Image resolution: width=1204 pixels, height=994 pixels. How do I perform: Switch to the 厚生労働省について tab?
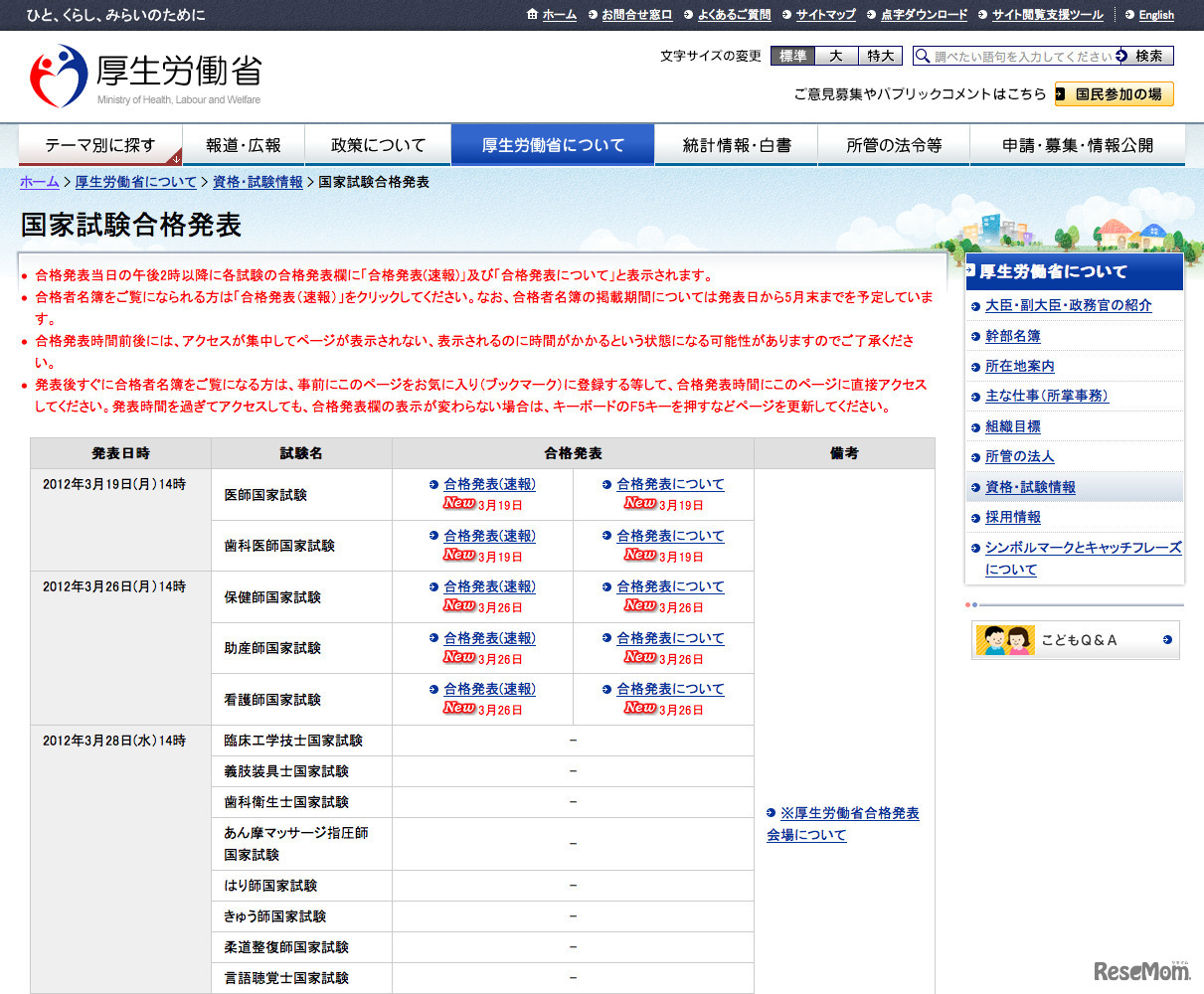[x=553, y=143]
